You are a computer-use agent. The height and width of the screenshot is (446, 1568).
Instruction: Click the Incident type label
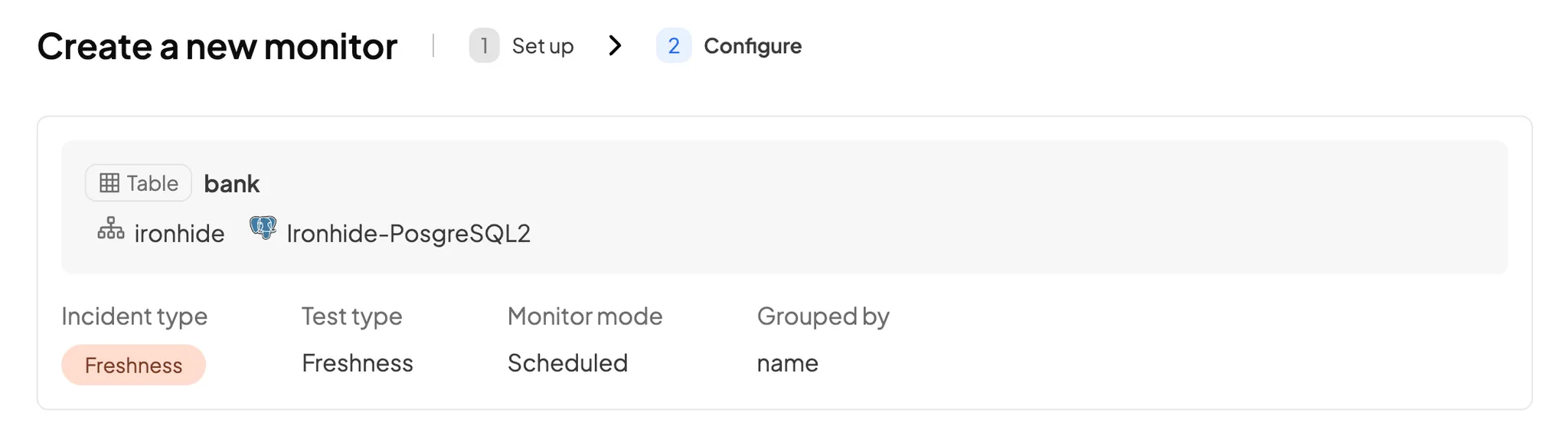point(134,316)
